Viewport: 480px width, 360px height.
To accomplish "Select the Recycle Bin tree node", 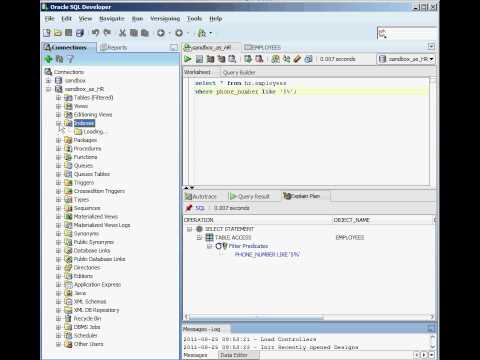I will point(87,319).
